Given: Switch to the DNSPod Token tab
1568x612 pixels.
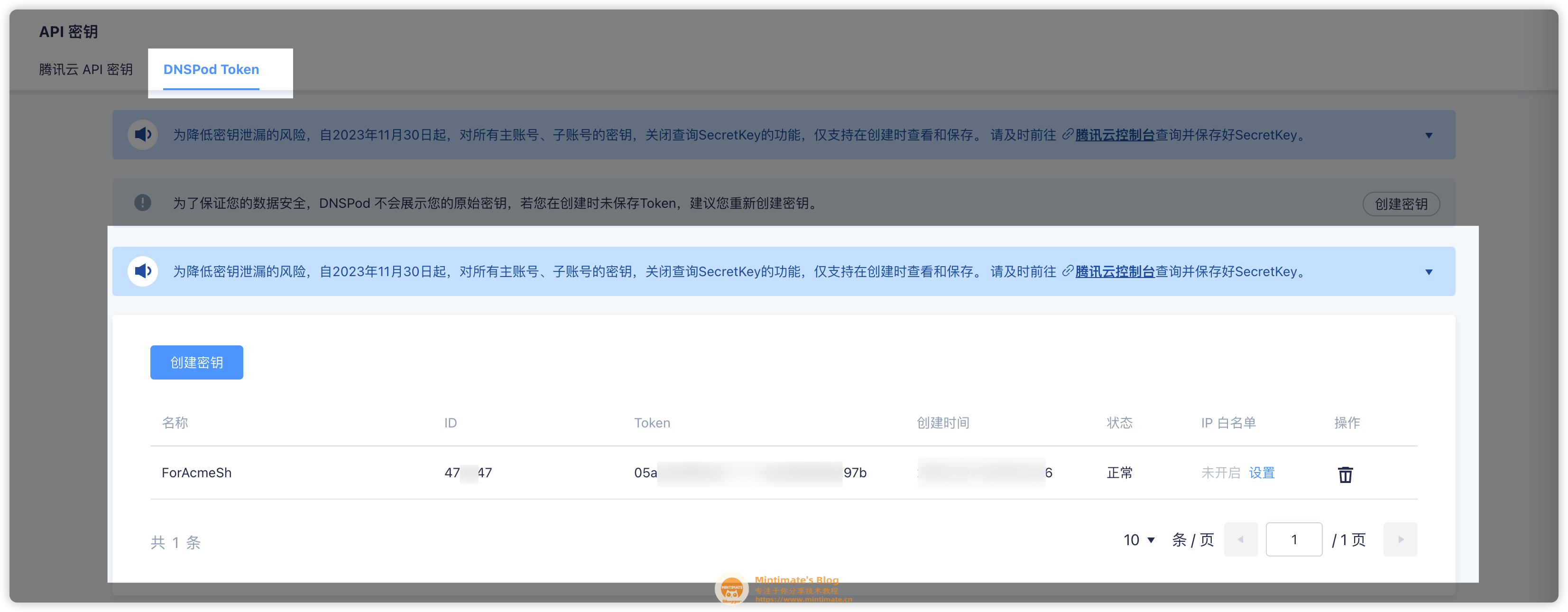Looking at the screenshot, I should 211,69.
